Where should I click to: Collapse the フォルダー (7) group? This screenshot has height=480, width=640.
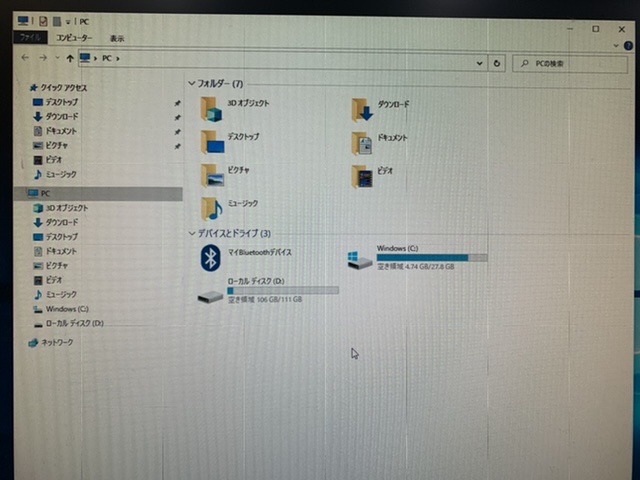point(191,84)
